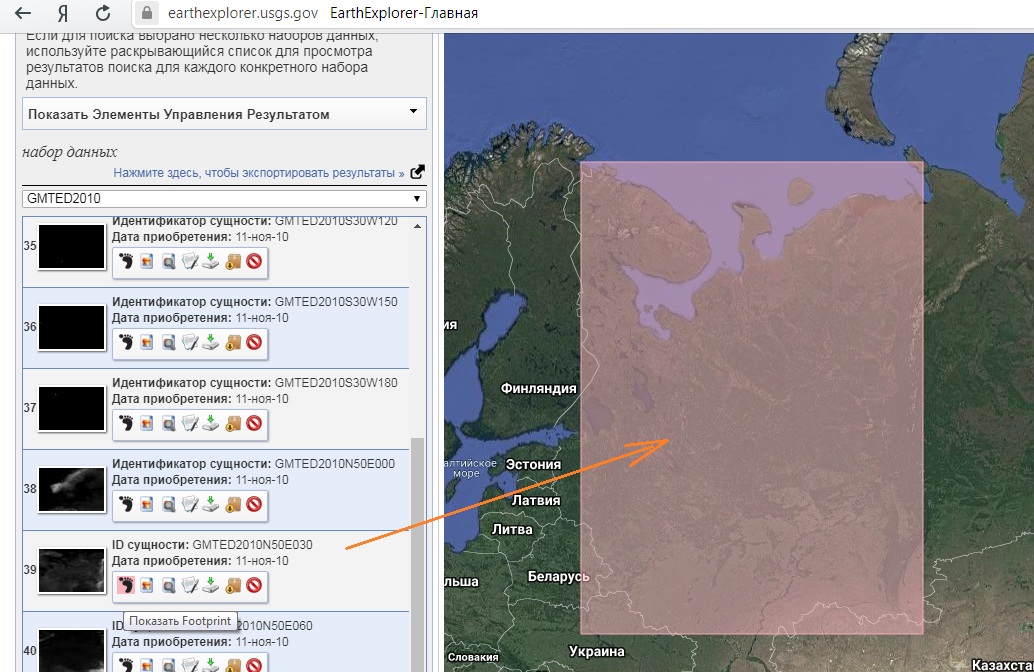The width and height of the screenshot is (1034, 672).
Task: Click scroll-up arrow in results list
Action: pyautogui.click(x=418, y=226)
